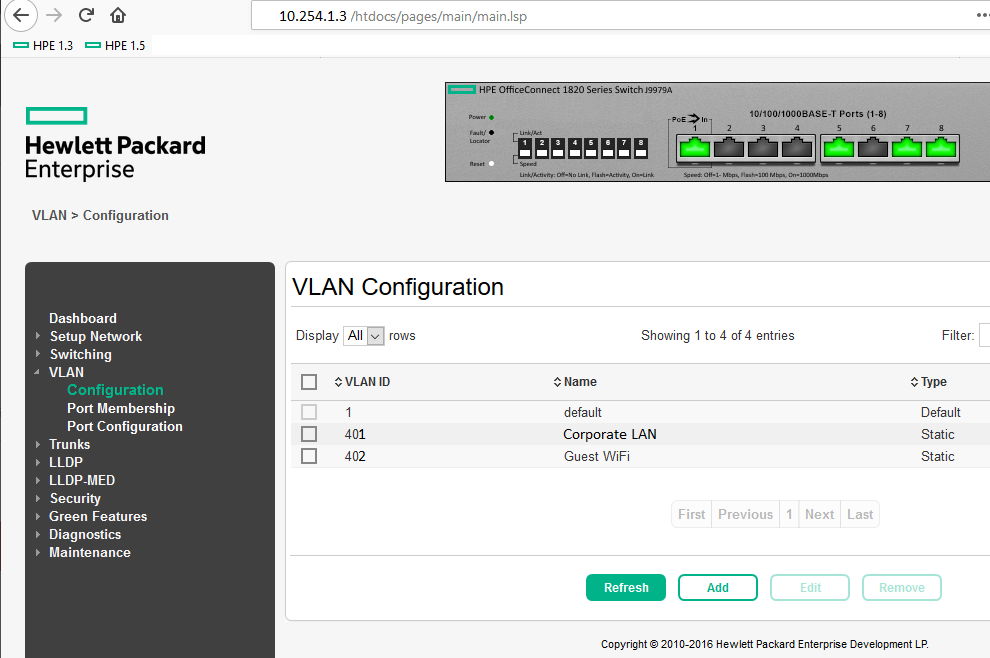The height and width of the screenshot is (658, 990).
Task: Check the box for VLAN 401
Action: [309, 434]
